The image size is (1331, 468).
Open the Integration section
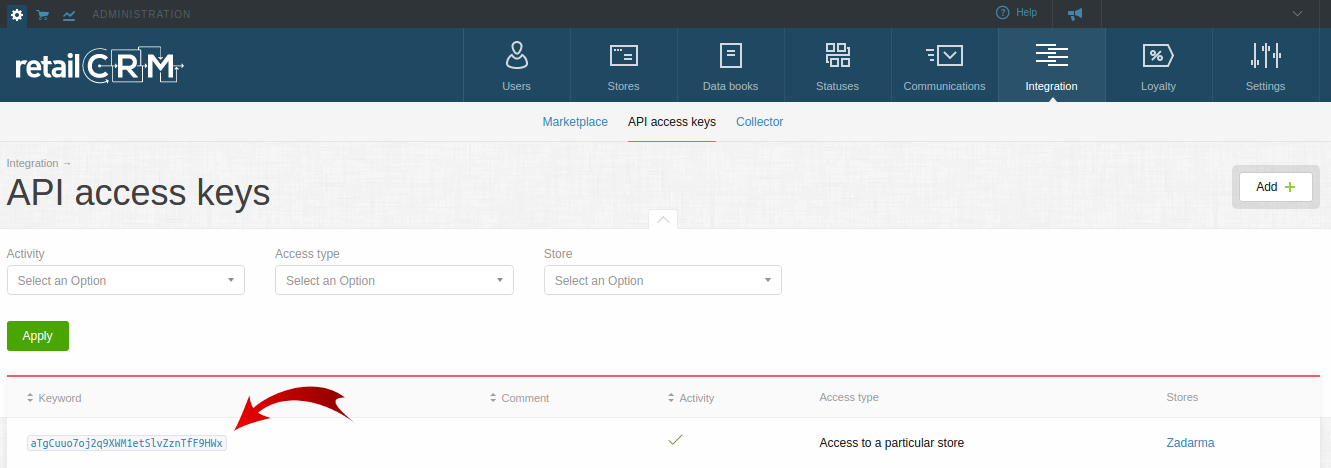1052,65
